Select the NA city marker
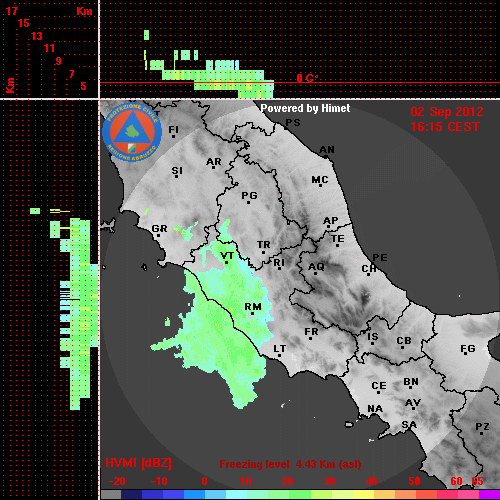The image size is (500, 500). tap(375, 409)
